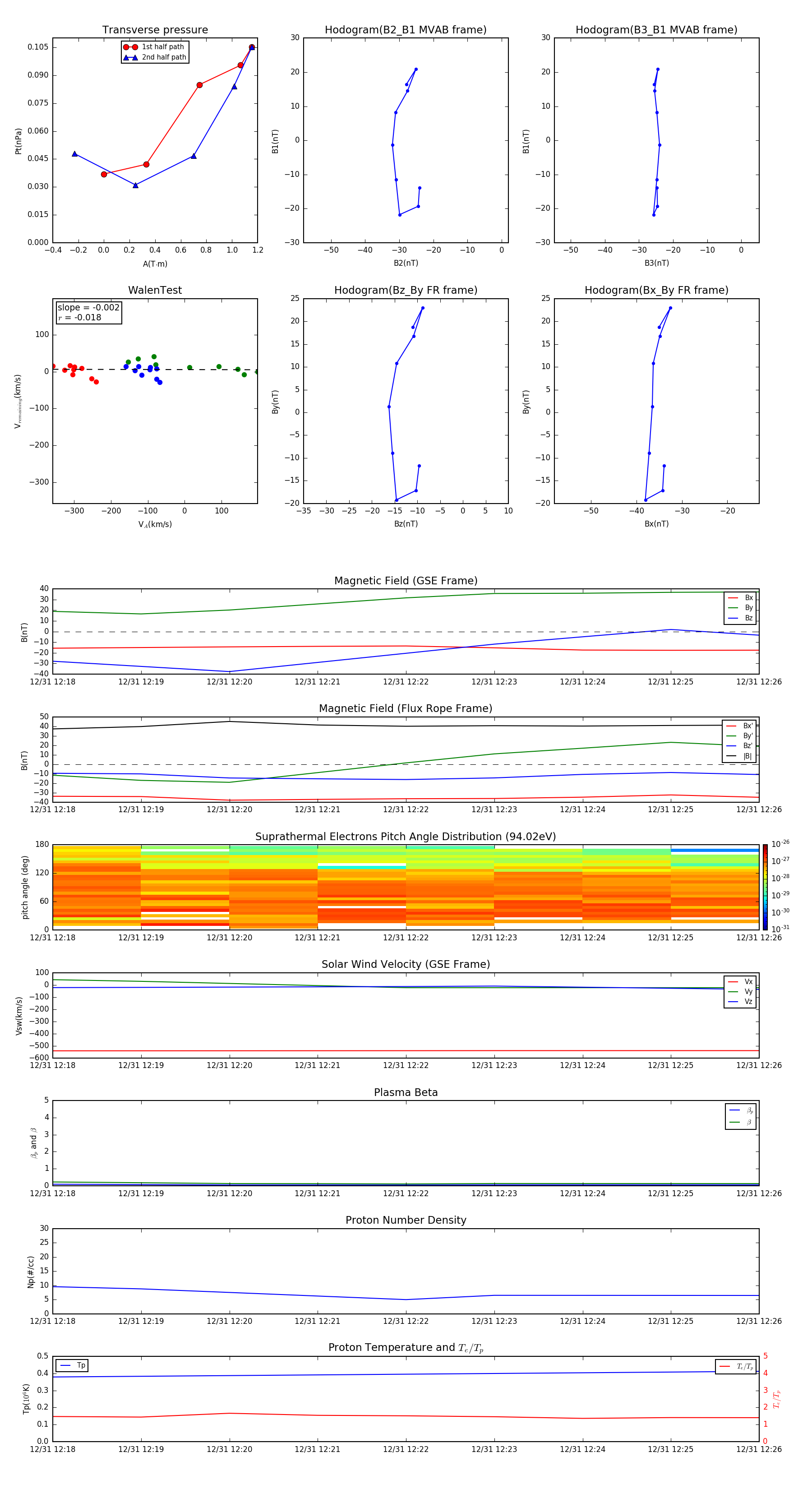Select the 'Tp' legend entry
The image size is (812, 1489).
72,1365
